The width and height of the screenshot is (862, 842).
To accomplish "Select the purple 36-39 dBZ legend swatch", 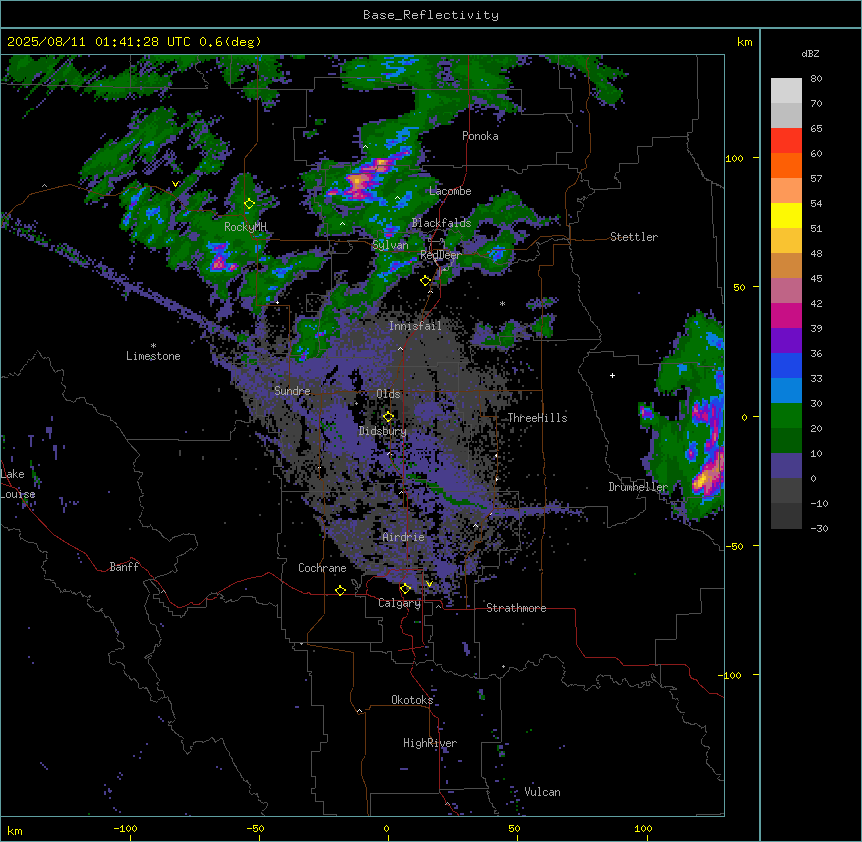I will (x=786, y=341).
